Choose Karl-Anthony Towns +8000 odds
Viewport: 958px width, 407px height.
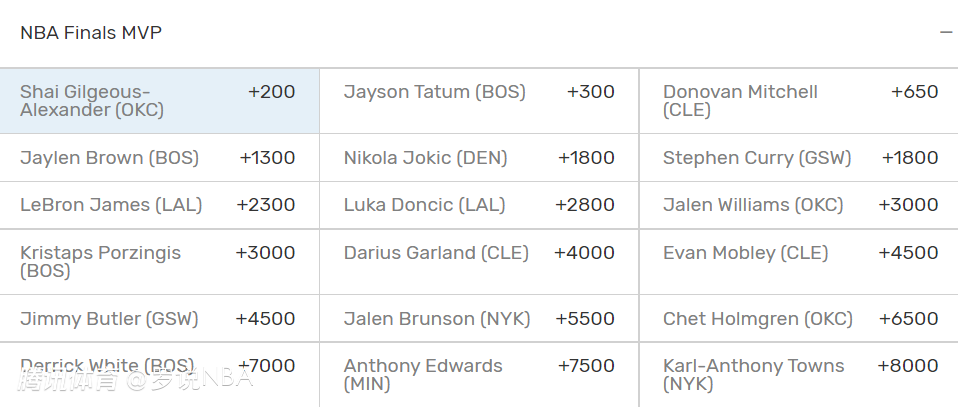(799, 375)
